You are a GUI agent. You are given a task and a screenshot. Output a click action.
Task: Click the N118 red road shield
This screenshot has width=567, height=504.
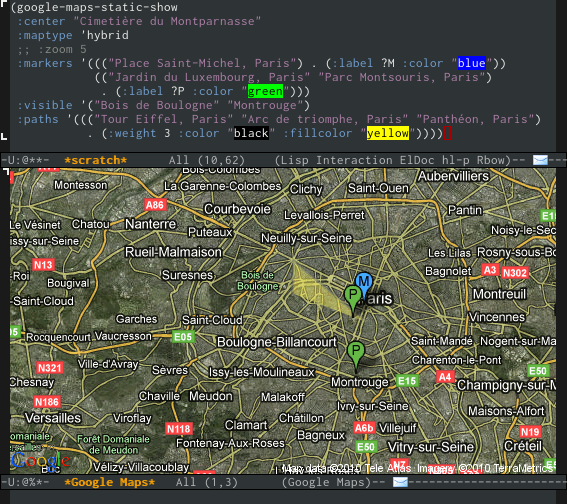click(179, 429)
